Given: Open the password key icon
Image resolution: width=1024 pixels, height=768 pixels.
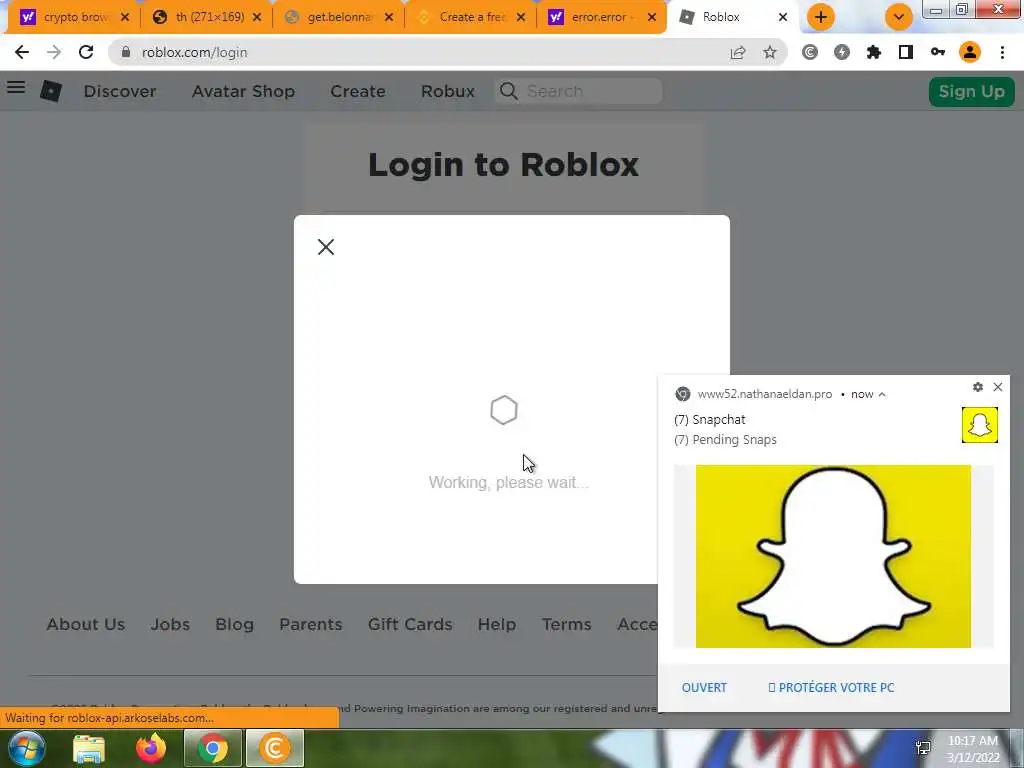Looking at the screenshot, I should [x=938, y=52].
